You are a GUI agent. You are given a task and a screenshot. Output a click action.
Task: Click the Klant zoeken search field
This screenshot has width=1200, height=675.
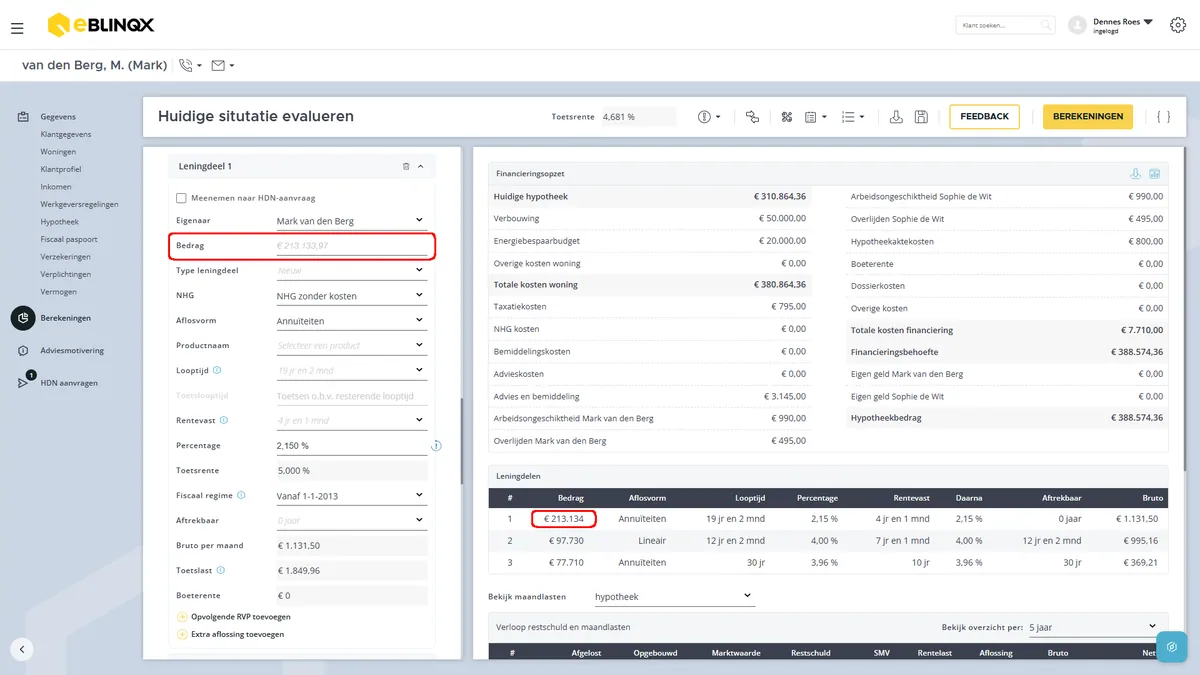[1005, 25]
